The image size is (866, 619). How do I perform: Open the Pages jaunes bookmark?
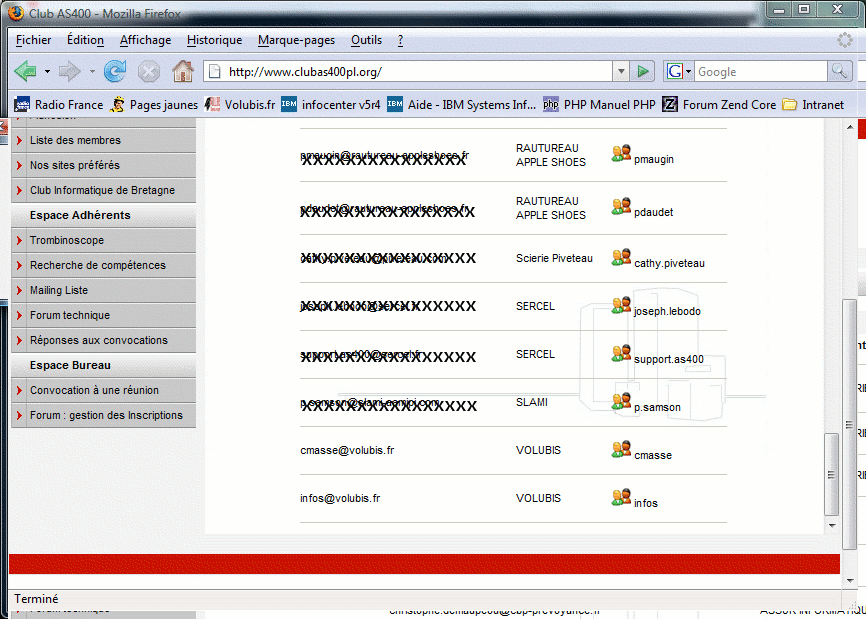click(154, 104)
